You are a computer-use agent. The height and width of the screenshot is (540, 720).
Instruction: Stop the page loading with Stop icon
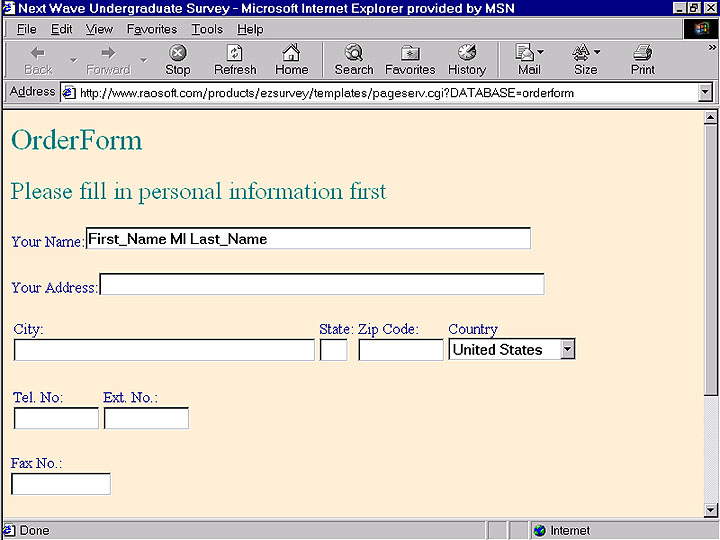click(x=178, y=61)
